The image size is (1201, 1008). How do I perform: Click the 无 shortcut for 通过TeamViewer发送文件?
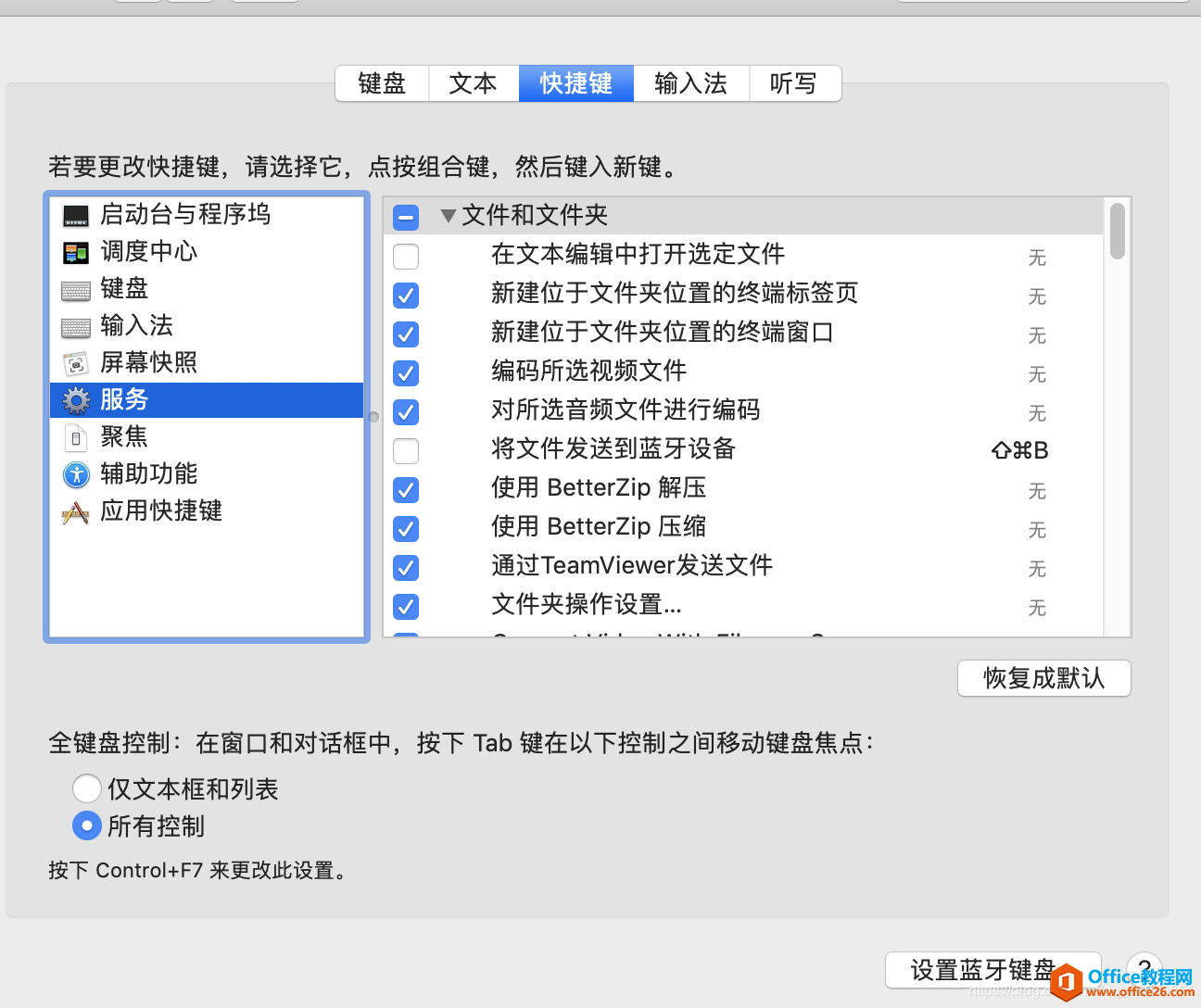point(1037,569)
